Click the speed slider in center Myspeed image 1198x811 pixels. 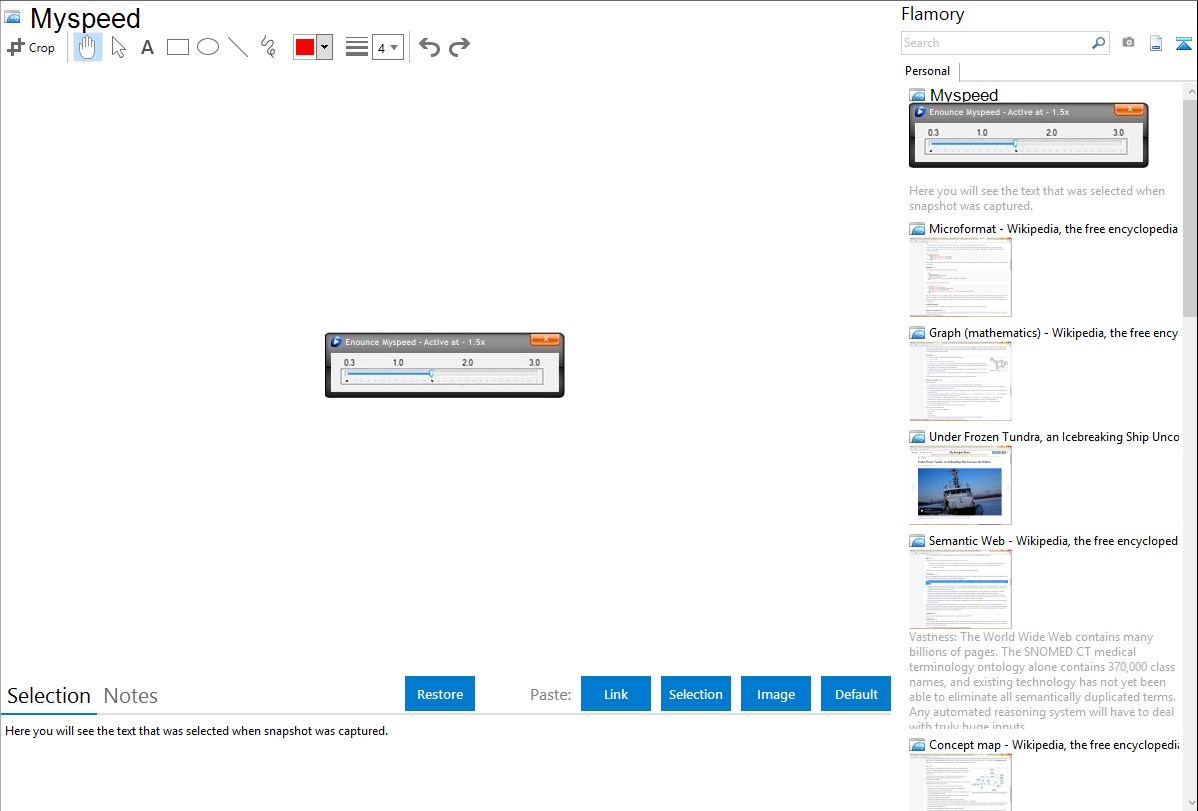point(442,376)
